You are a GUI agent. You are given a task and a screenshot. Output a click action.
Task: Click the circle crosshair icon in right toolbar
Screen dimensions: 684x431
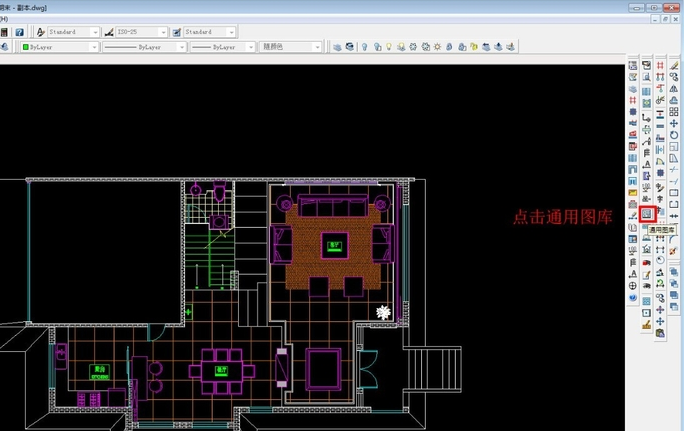[x=633, y=286]
